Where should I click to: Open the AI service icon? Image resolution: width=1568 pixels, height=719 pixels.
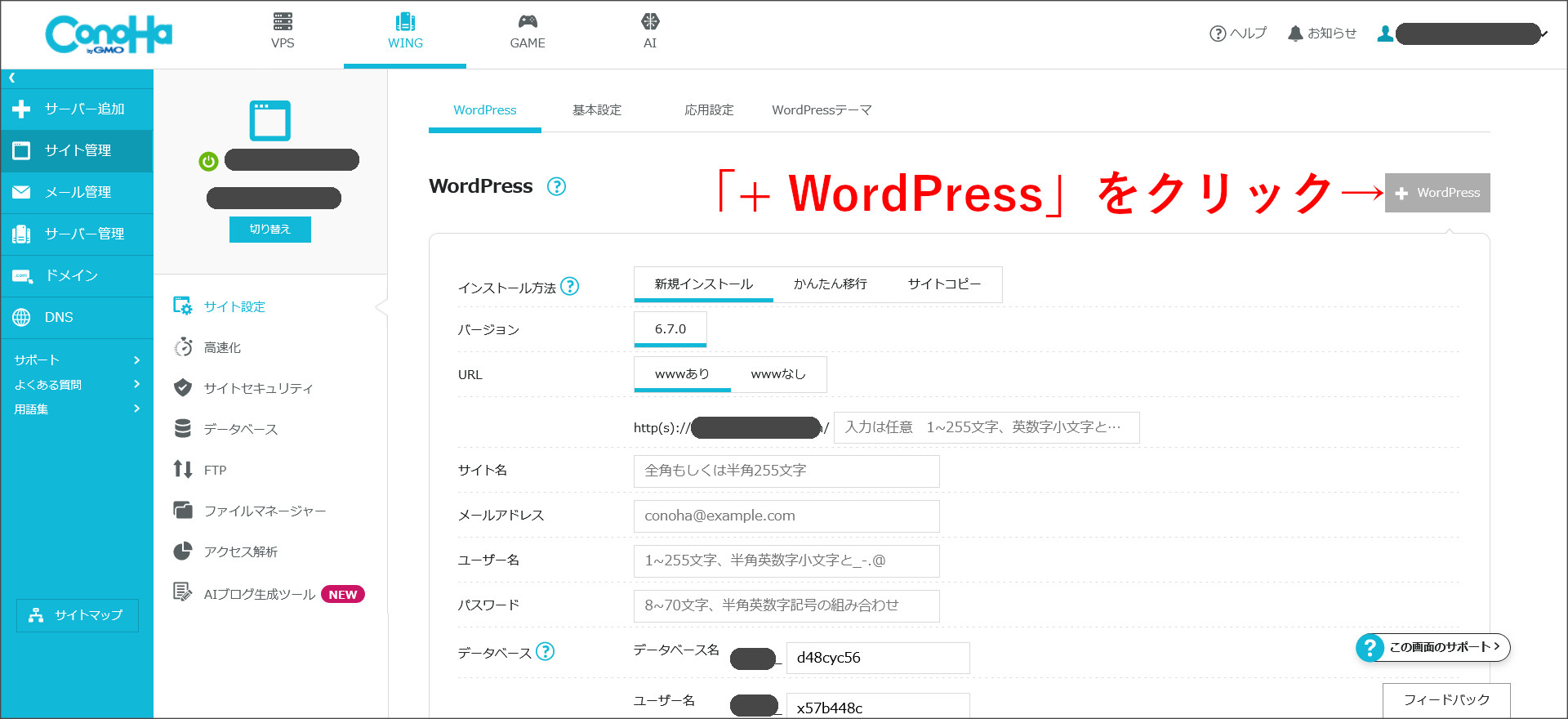pos(650,22)
